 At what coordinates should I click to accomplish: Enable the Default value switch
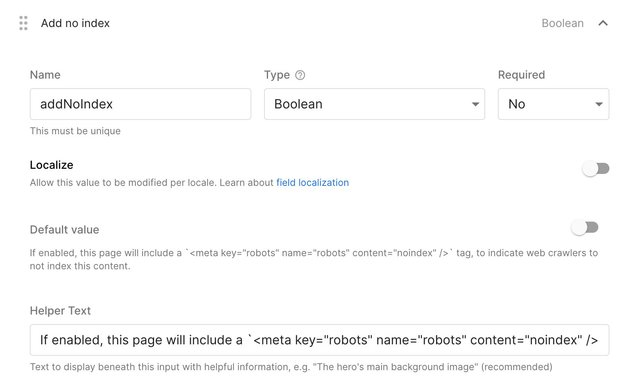[585, 227]
